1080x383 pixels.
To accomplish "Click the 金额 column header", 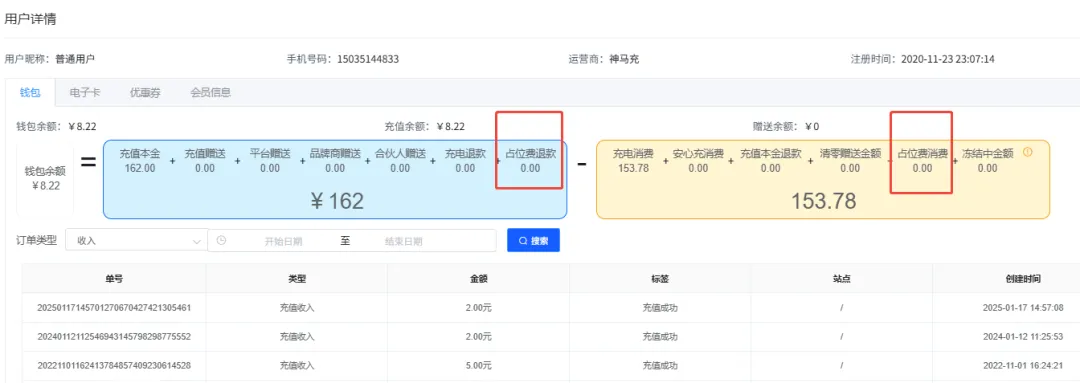I will click(479, 279).
